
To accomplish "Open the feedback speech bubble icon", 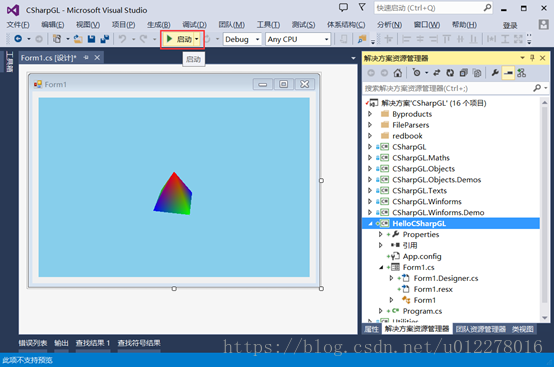I will click(x=343, y=7).
